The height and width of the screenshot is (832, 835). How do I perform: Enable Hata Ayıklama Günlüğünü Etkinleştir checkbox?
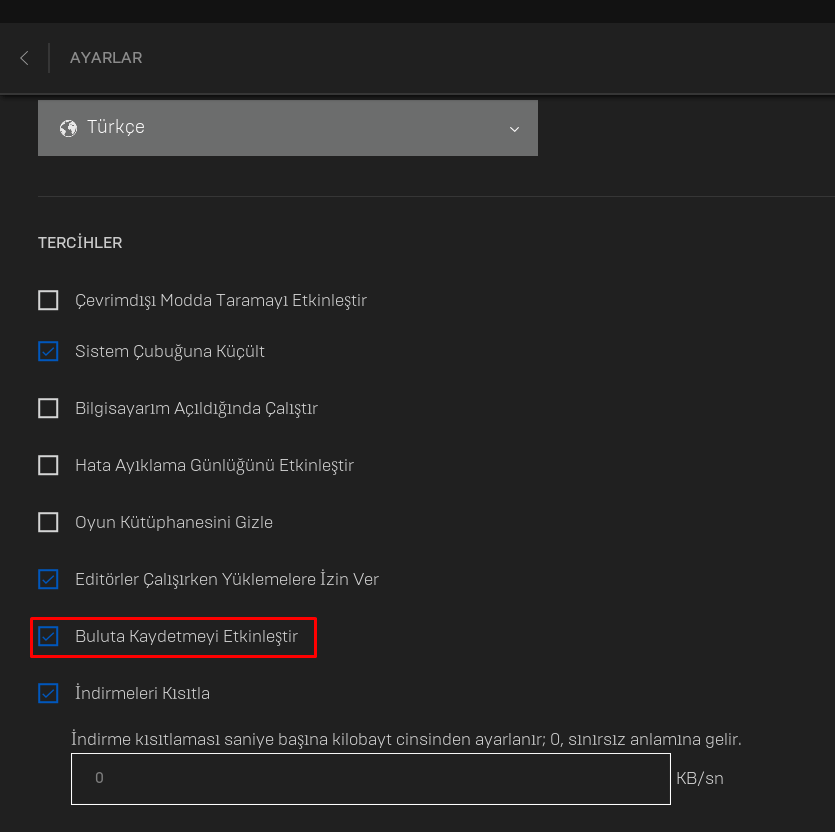(x=48, y=465)
